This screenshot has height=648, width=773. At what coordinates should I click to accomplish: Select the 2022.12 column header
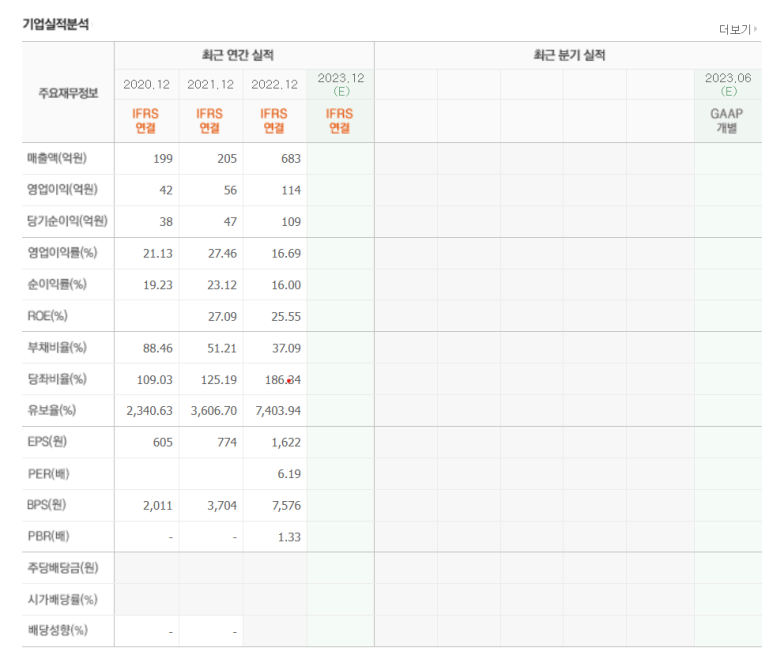[275, 85]
